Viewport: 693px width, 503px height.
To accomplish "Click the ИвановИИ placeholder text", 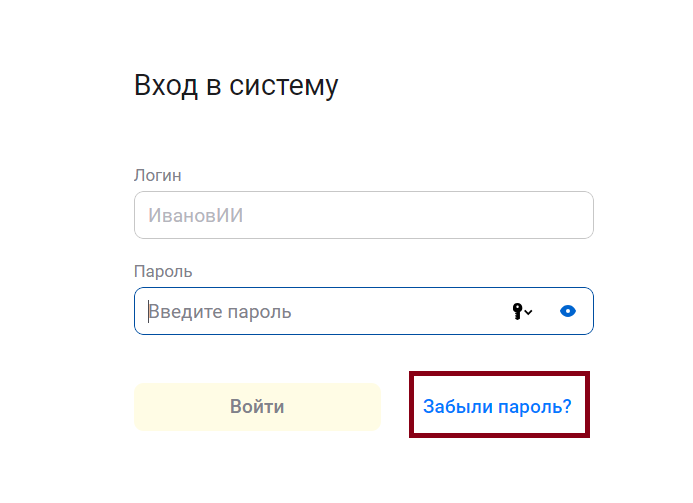I will pos(196,215).
